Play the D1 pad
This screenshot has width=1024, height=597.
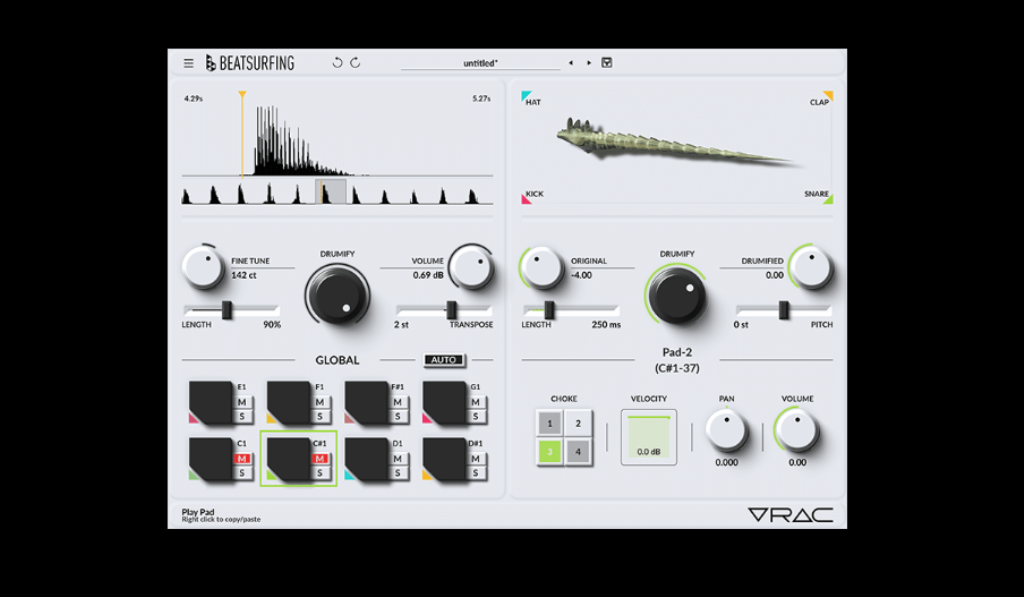pyautogui.click(x=366, y=459)
